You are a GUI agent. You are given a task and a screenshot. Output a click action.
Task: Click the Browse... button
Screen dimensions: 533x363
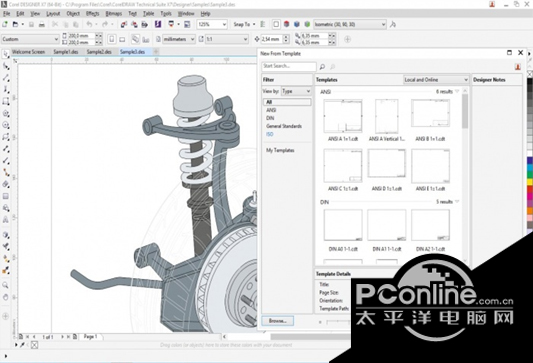[x=278, y=321]
